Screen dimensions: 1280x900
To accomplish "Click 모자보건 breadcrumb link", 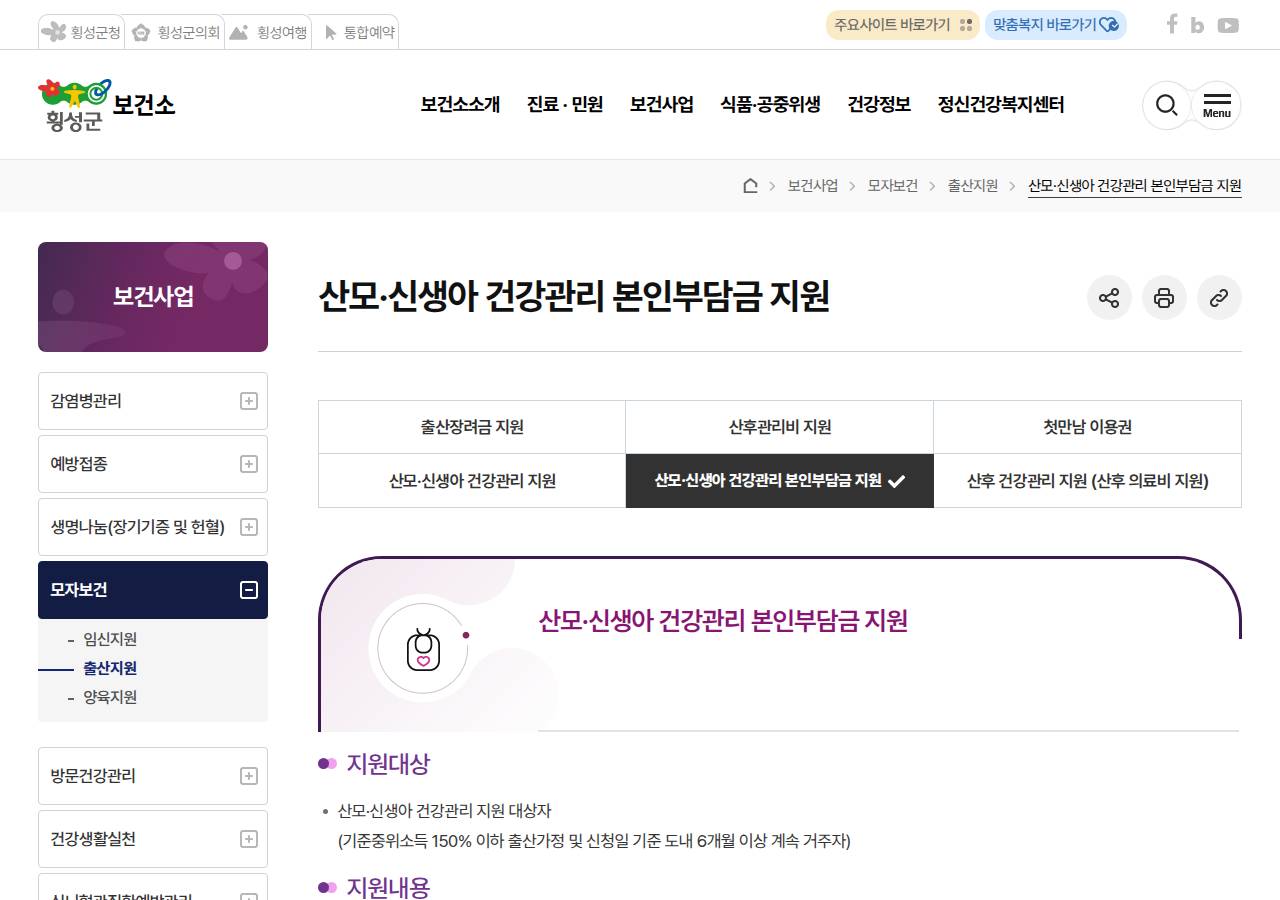I will 893,185.
